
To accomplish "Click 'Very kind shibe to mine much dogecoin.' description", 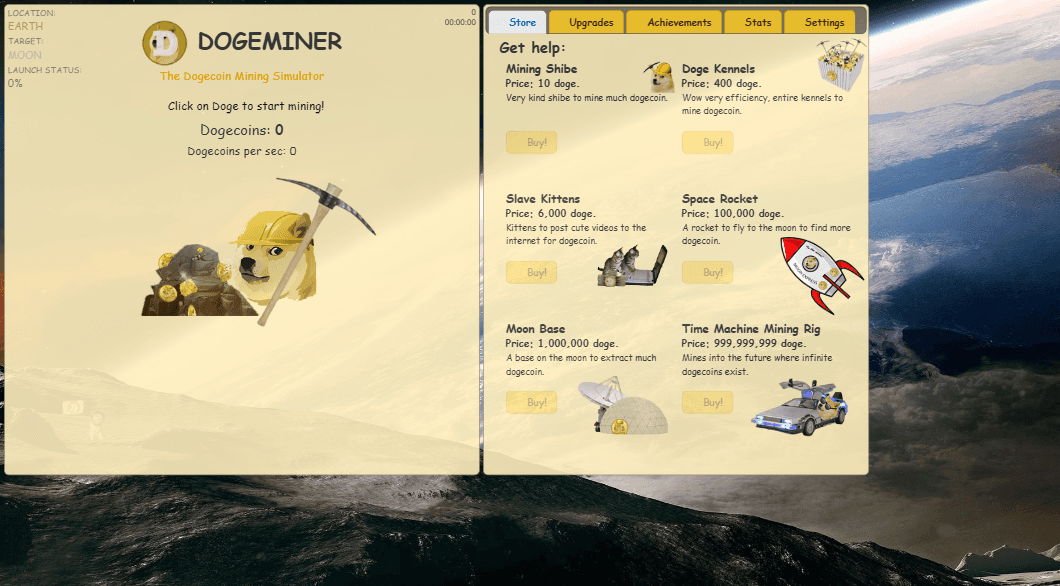I will 587,98.
